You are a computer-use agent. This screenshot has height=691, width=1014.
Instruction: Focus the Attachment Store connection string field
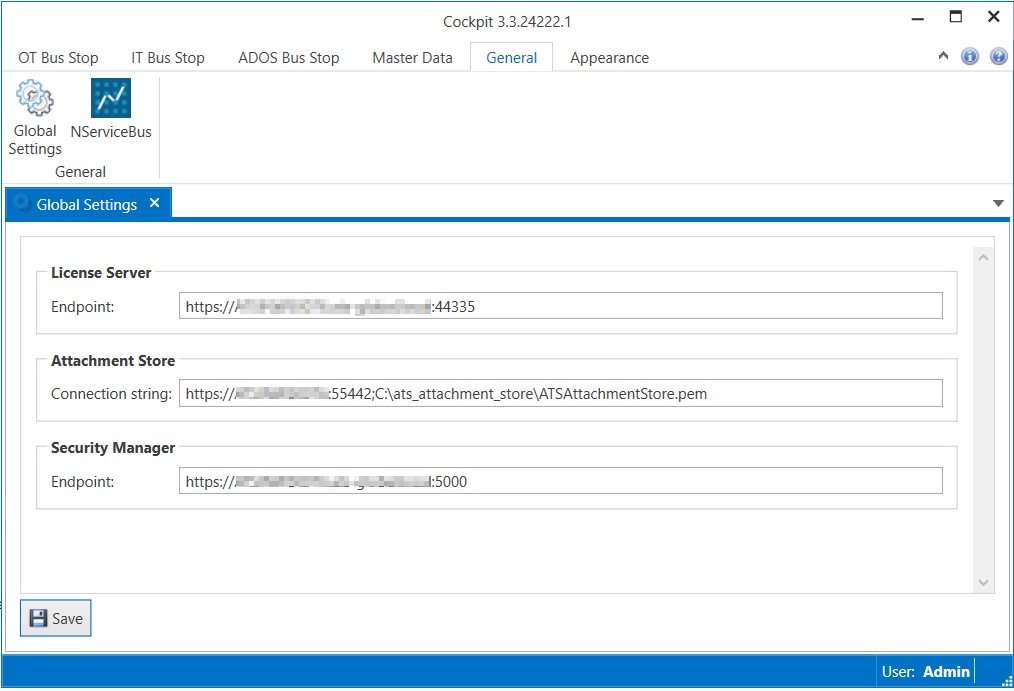click(560, 393)
